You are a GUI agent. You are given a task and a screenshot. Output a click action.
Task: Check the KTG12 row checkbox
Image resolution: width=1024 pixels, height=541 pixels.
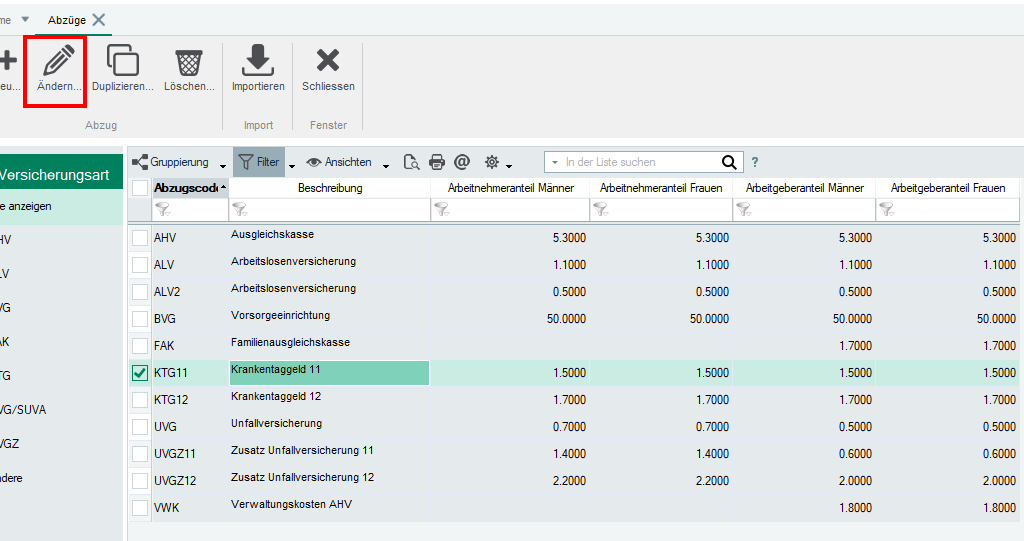click(140, 399)
